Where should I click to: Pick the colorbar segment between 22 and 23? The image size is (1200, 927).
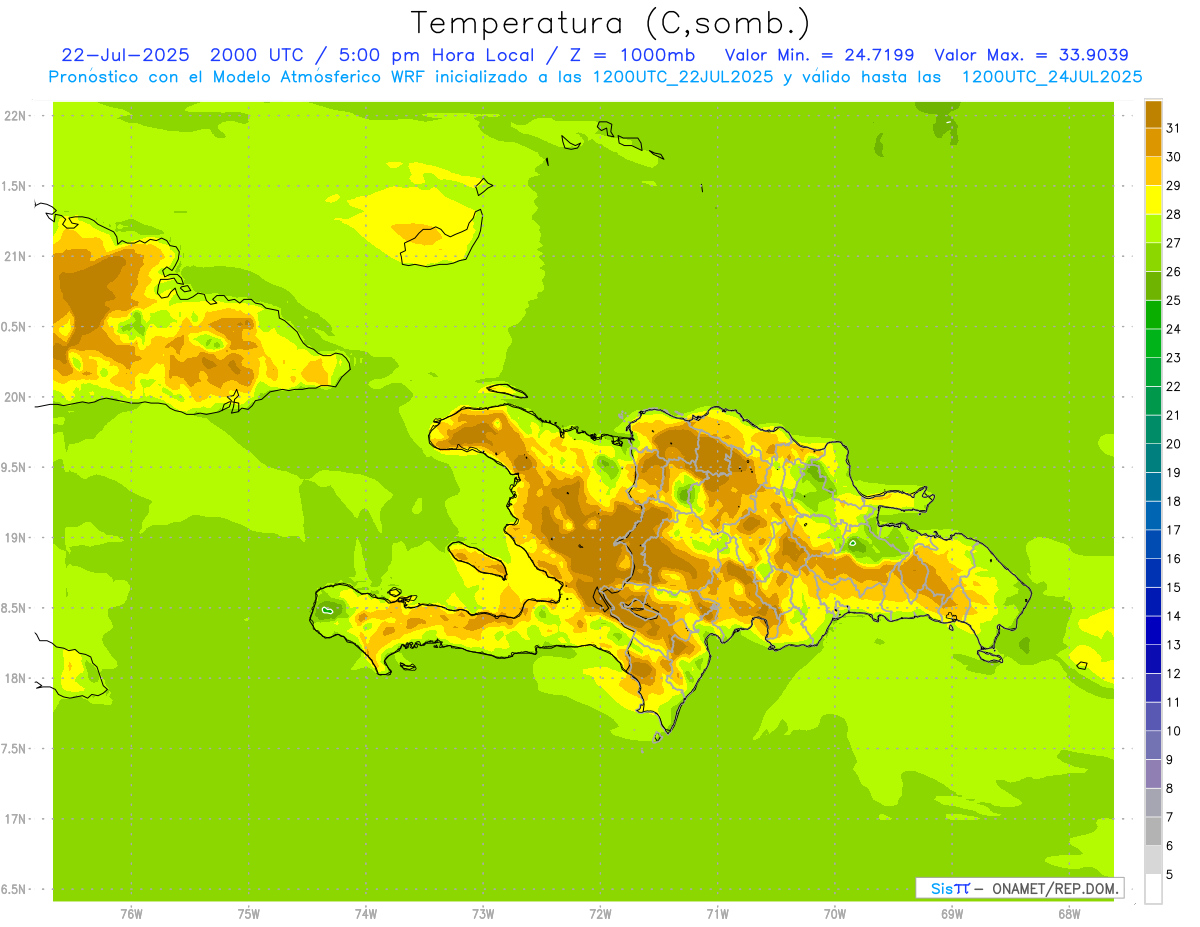[1153, 372]
